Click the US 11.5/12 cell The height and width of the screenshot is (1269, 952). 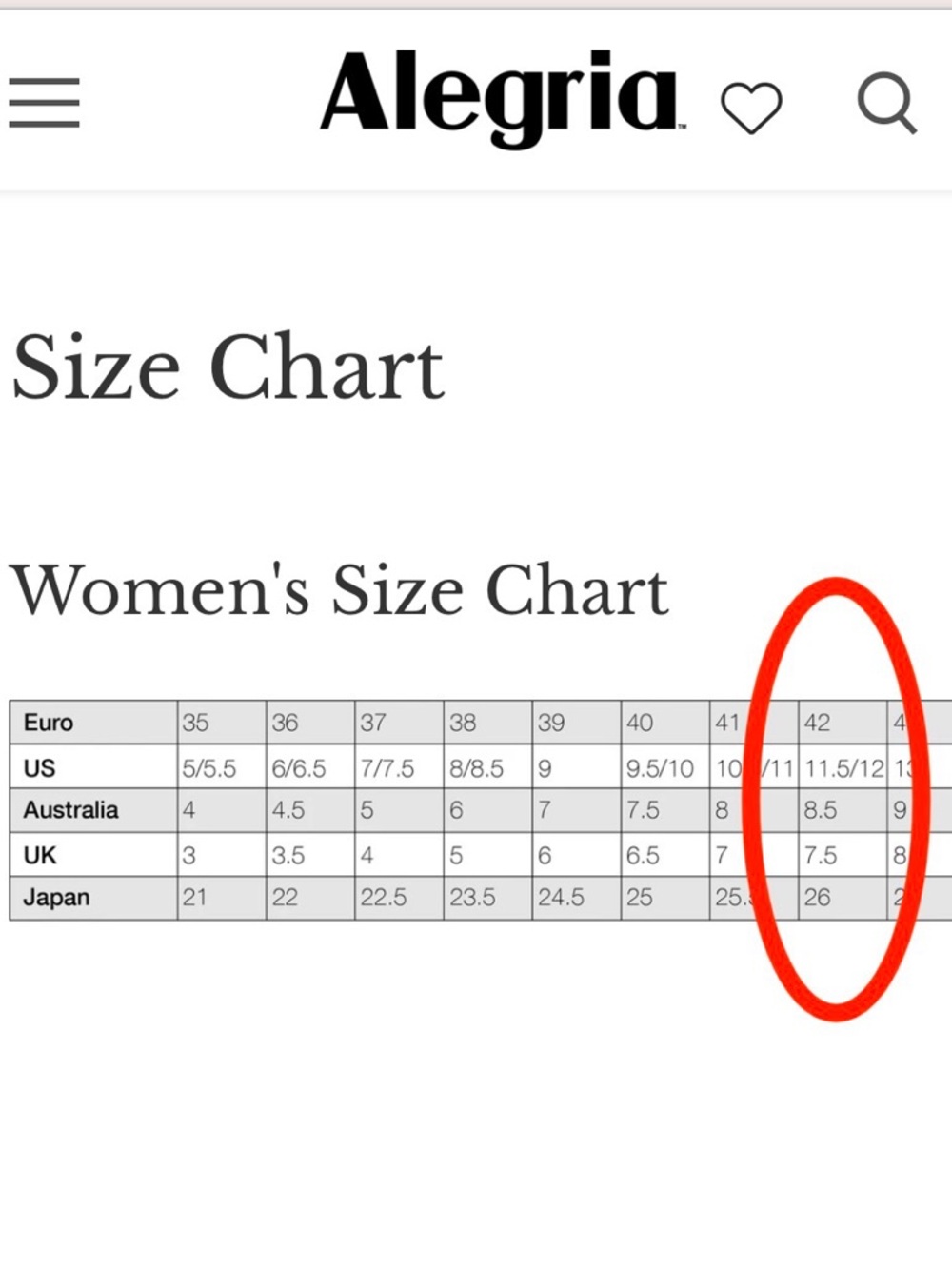843,766
